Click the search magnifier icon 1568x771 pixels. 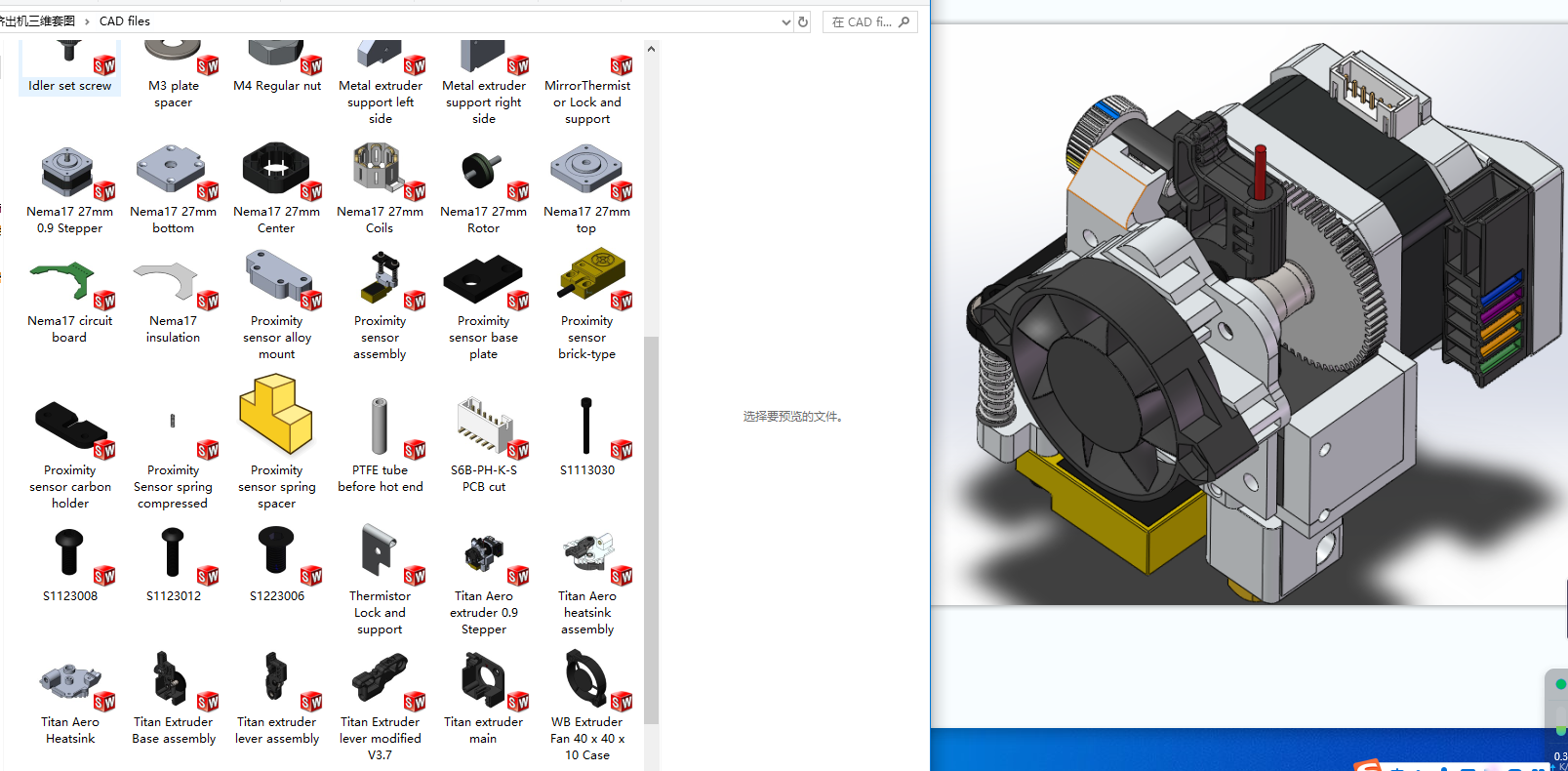click(904, 21)
